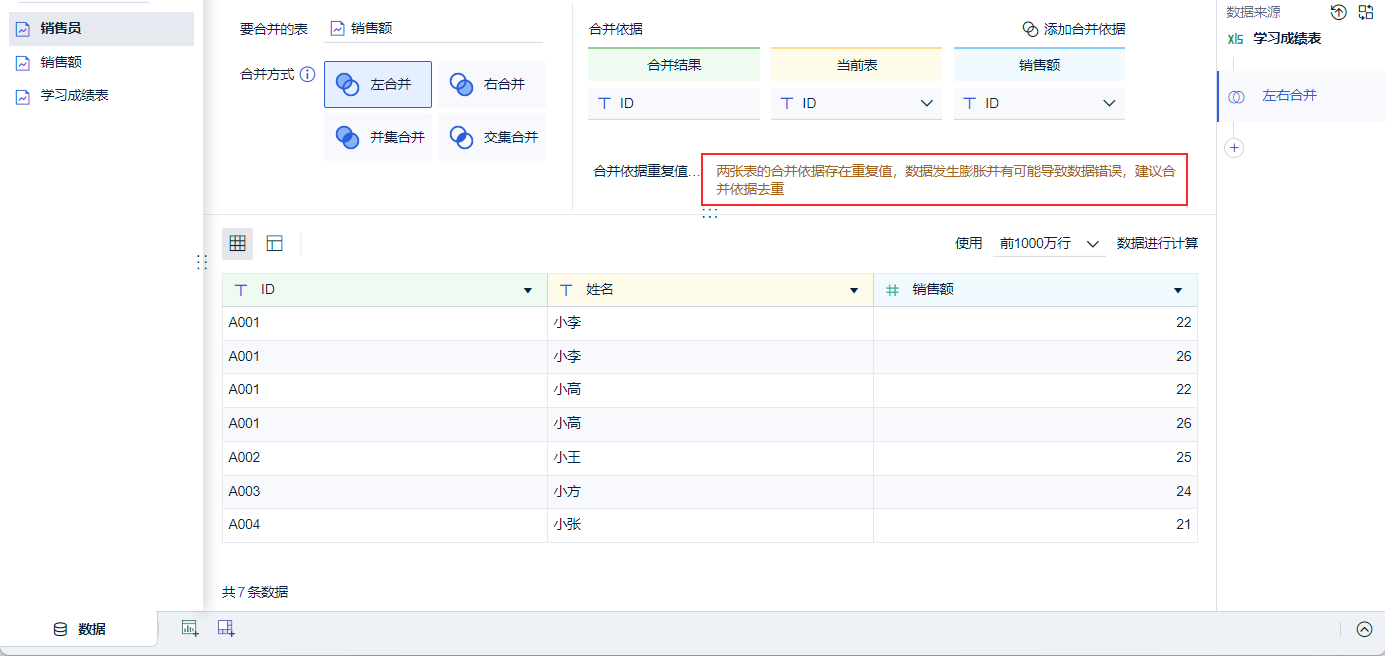Add a new step with plus icon
Screen dimensions: 1385x657
[x=1234, y=148]
